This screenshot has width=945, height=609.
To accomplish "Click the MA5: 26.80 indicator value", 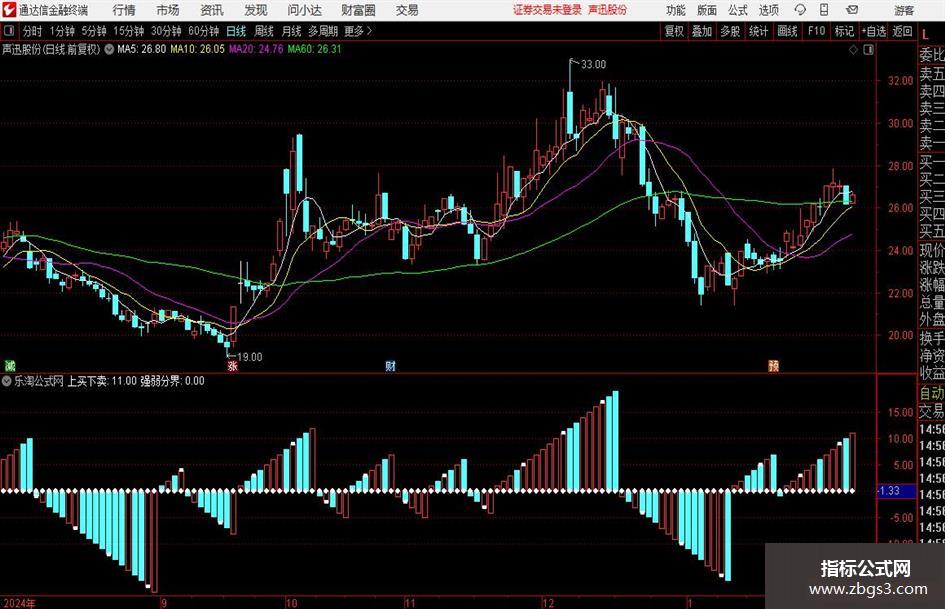I will click(142, 49).
